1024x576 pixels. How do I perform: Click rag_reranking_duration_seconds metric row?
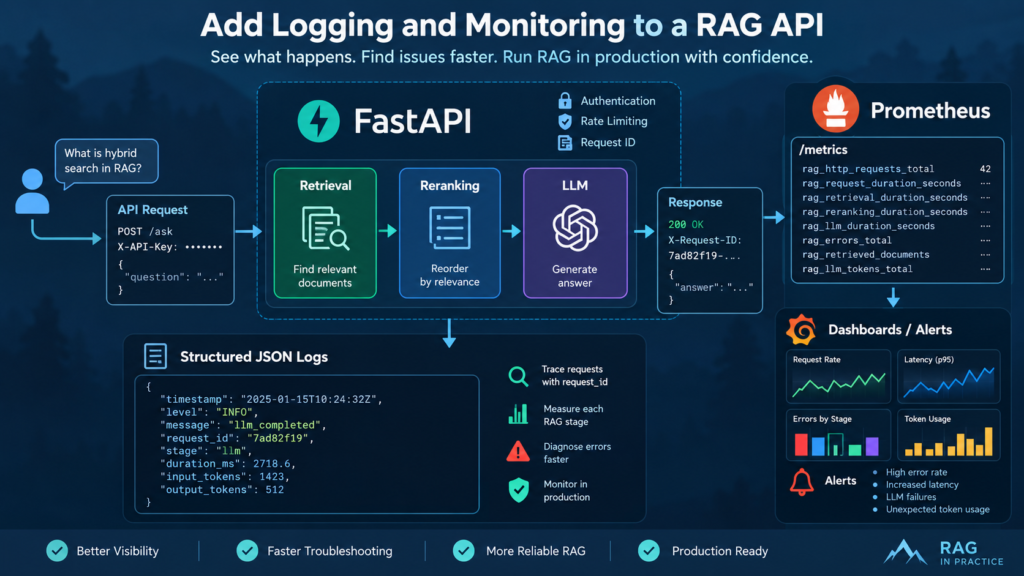tap(896, 212)
